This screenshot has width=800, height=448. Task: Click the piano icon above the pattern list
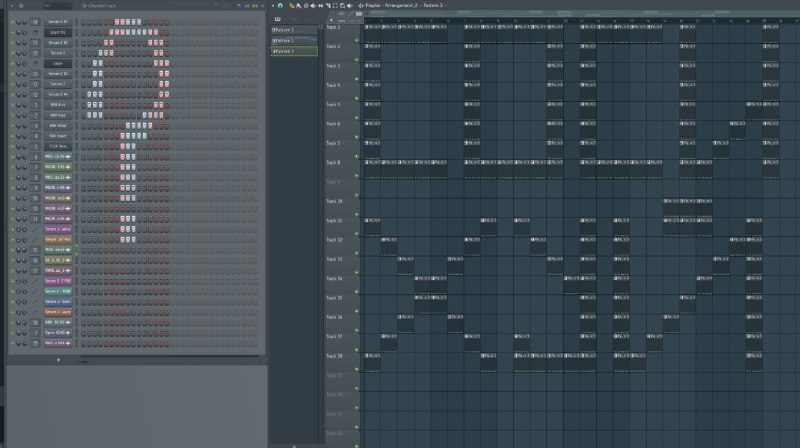click(278, 19)
